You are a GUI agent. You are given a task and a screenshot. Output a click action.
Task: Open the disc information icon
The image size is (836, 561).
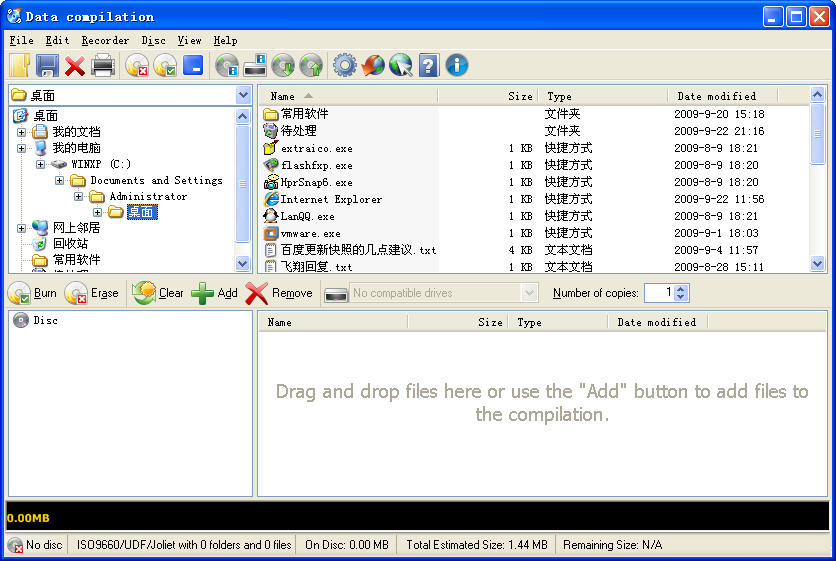pos(227,66)
